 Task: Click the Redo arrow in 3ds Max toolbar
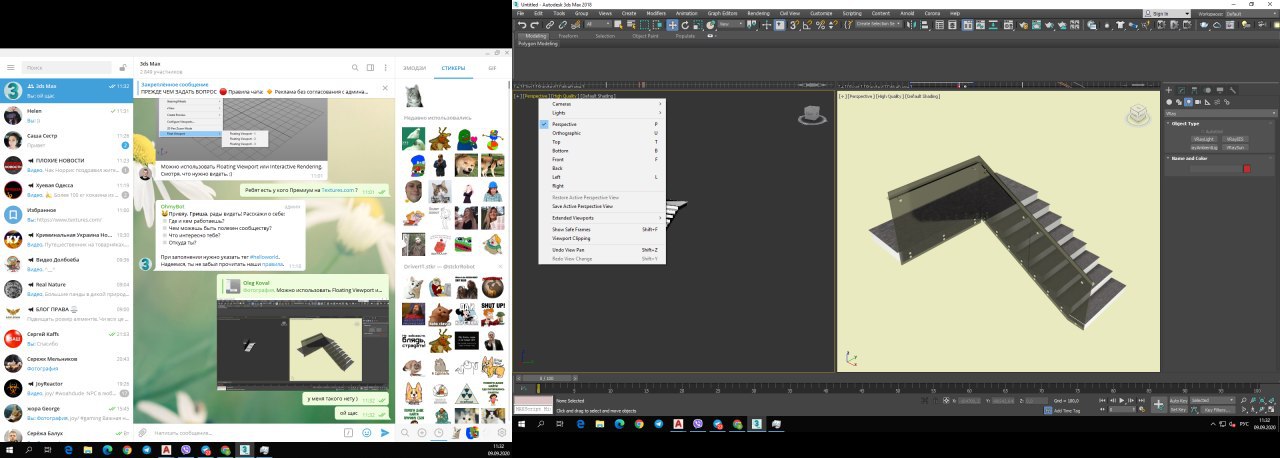[x=534, y=24]
